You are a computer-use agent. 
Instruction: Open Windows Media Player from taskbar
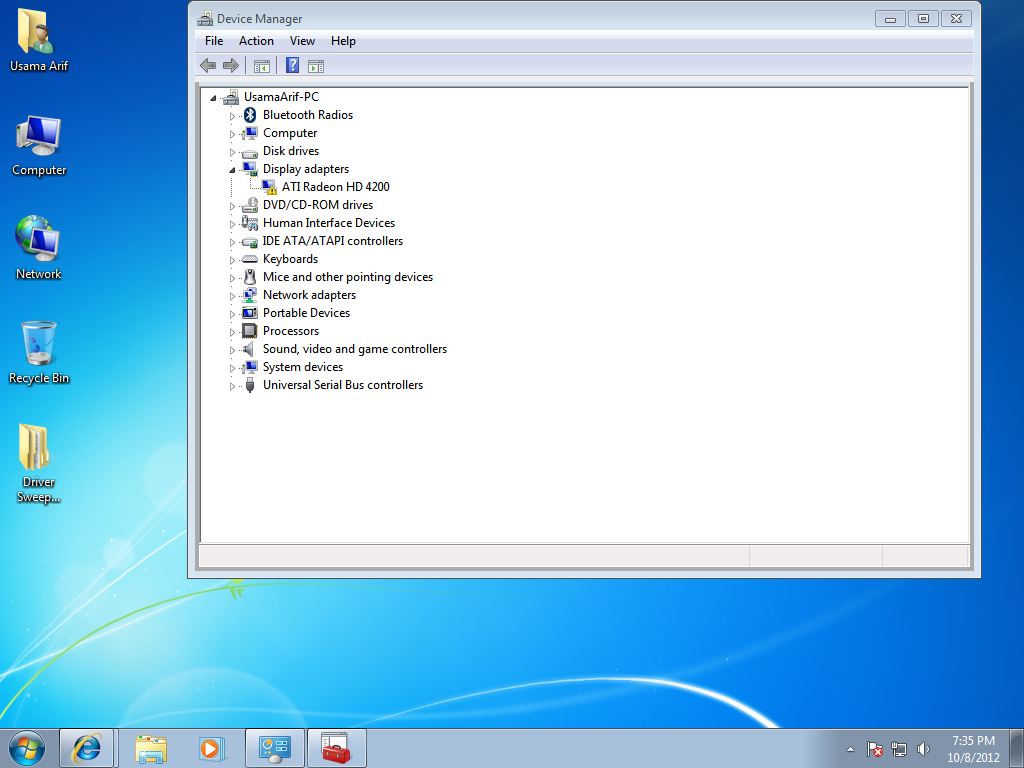point(211,748)
